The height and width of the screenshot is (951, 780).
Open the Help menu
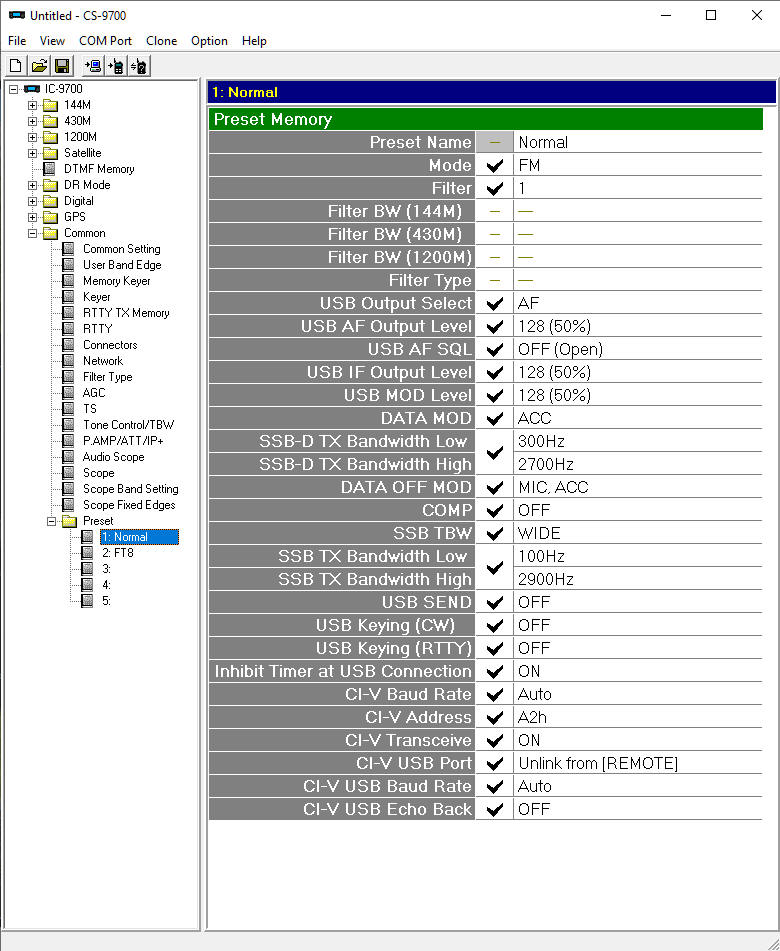pos(254,41)
